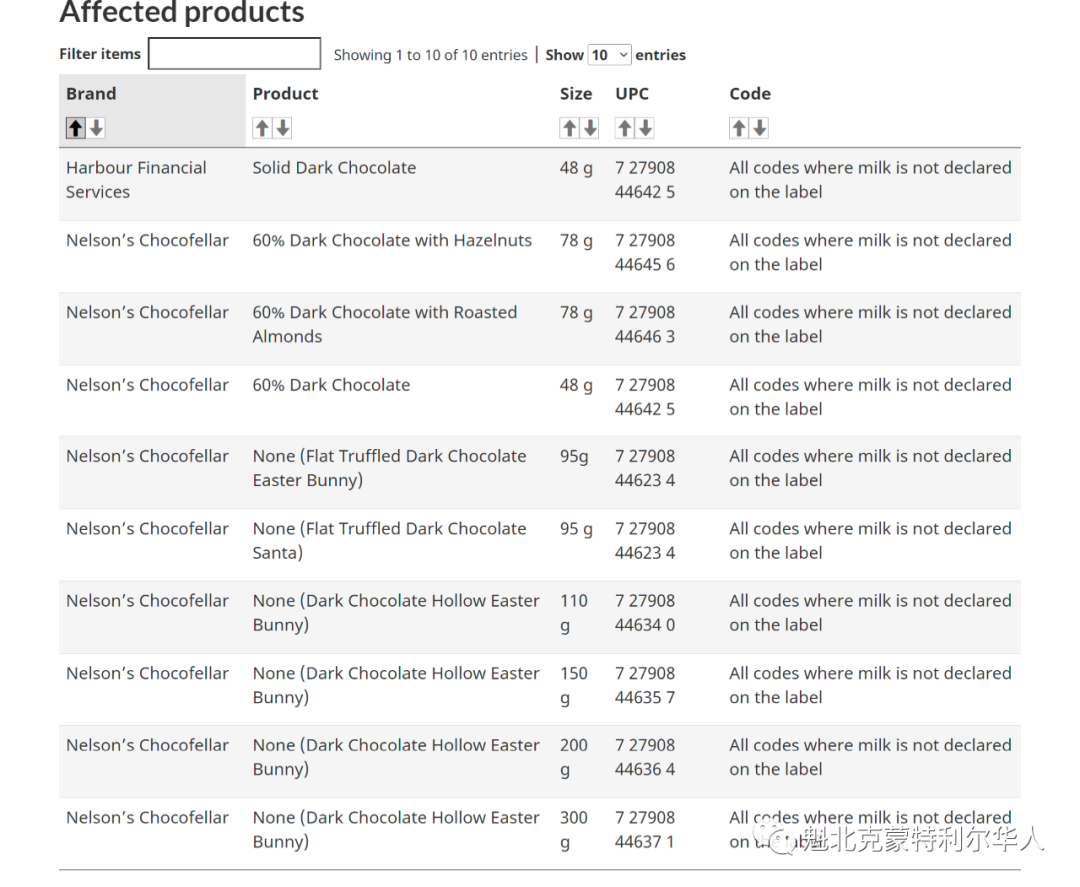1080x887 pixels.
Task: Click into the Filter items field
Action: tap(234, 54)
